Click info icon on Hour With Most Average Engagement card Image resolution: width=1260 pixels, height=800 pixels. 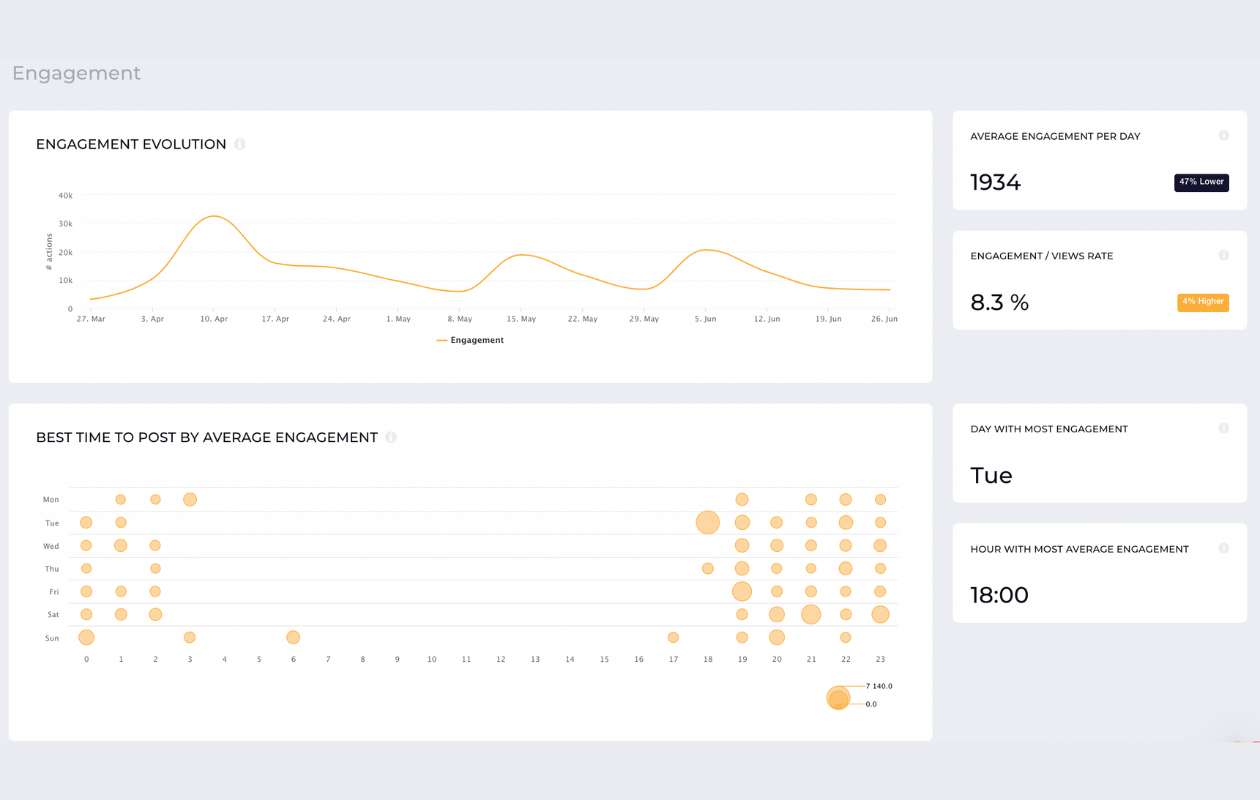point(1223,549)
